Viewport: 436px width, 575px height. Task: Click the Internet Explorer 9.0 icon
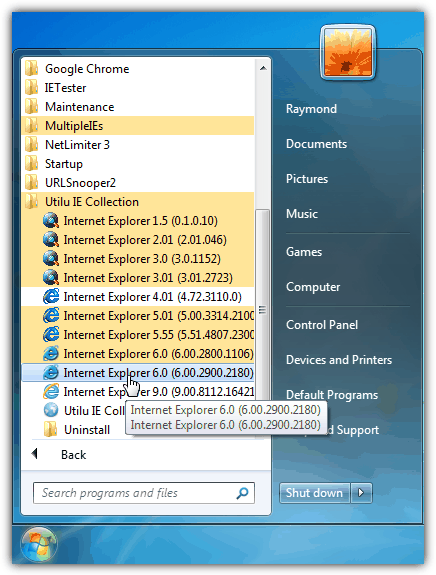(51, 392)
